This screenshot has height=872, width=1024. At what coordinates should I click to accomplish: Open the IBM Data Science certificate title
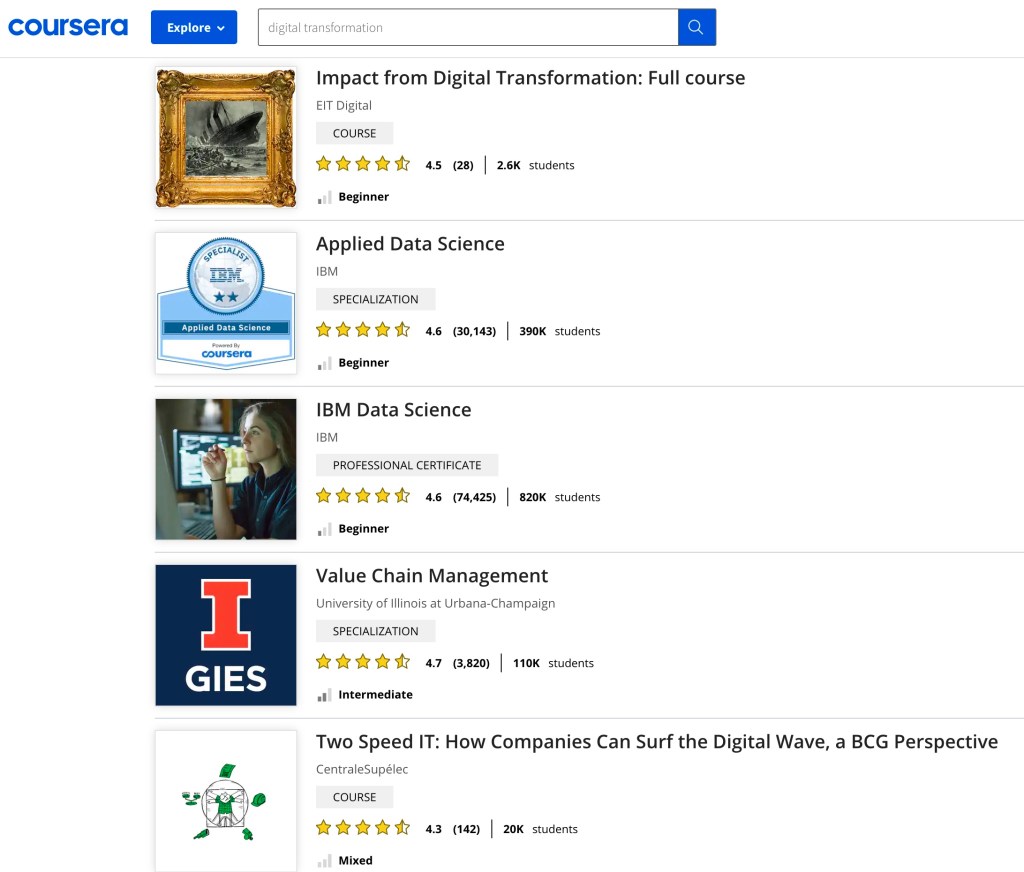(393, 410)
